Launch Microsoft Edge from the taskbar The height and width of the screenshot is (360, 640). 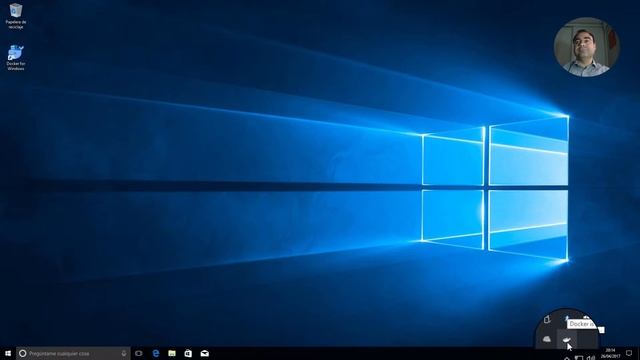point(156,353)
